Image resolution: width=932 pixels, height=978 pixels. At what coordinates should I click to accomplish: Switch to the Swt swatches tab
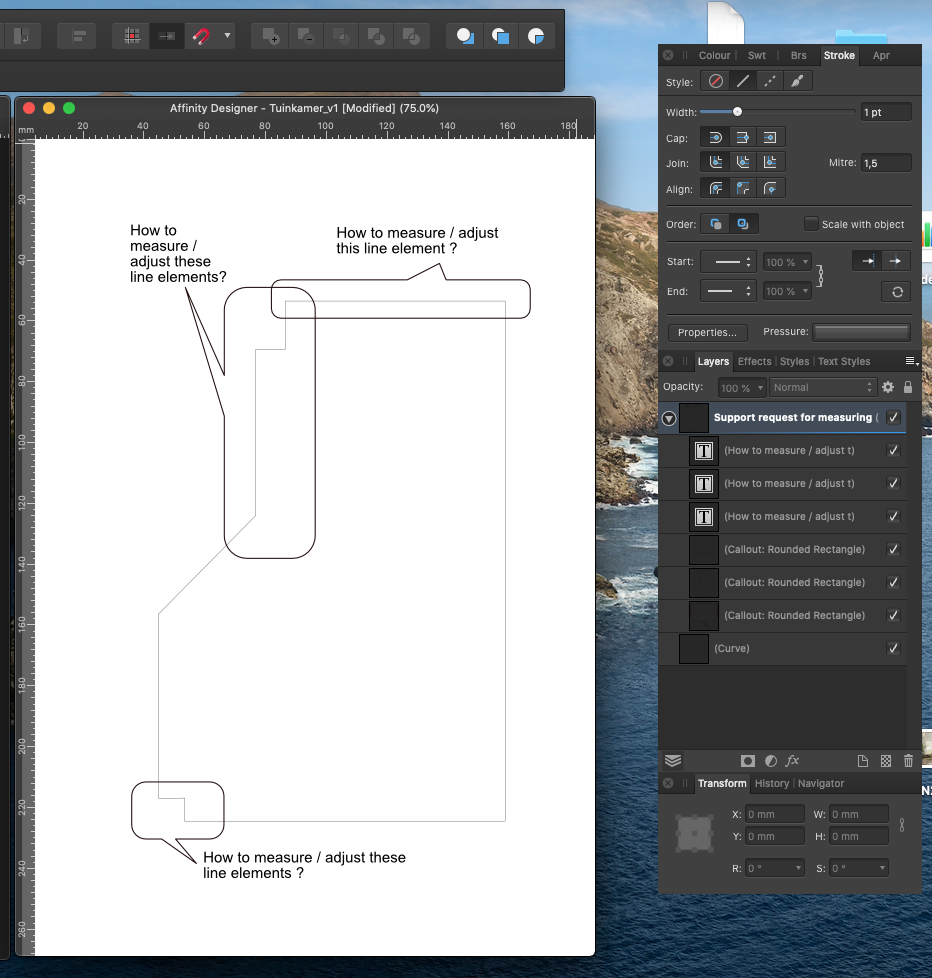pyautogui.click(x=757, y=56)
